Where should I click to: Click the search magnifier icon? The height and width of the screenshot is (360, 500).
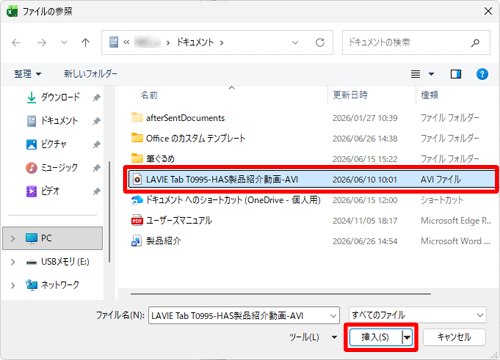pyautogui.click(x=475, y=43)
